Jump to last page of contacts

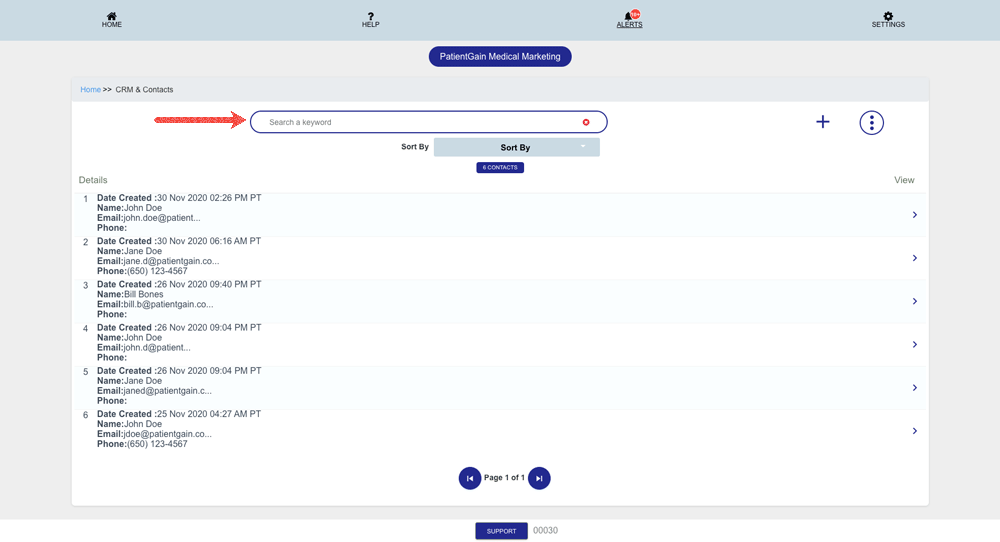coord(539,478)
